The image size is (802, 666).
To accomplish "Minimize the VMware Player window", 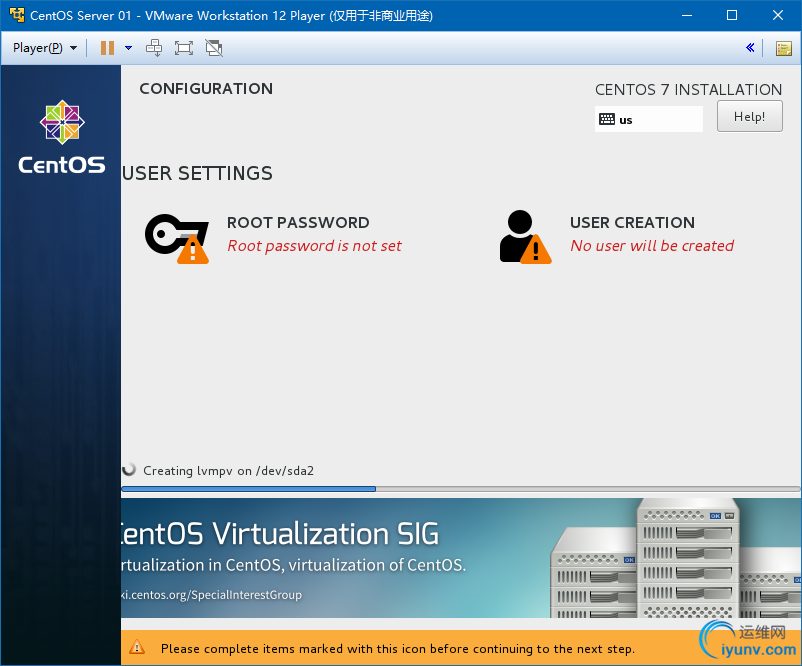I will [687, 15].
